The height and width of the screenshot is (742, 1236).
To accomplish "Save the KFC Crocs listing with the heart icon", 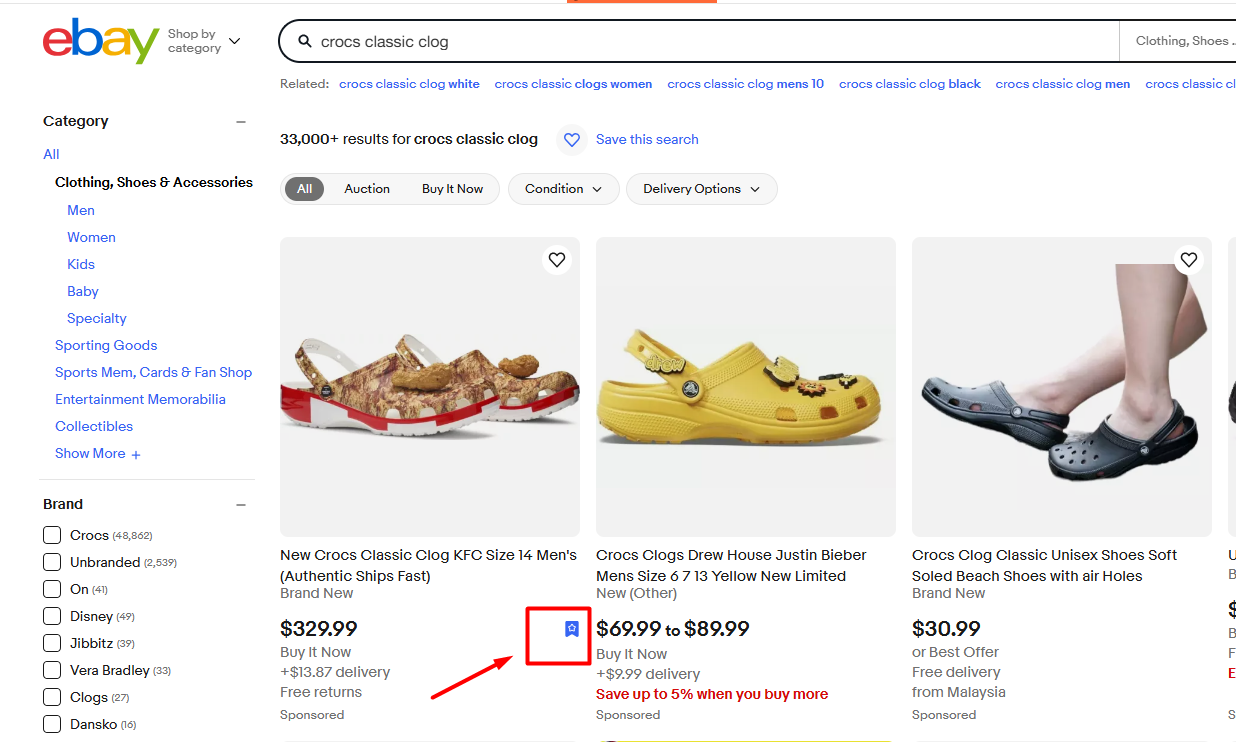I will pos(556,259).
